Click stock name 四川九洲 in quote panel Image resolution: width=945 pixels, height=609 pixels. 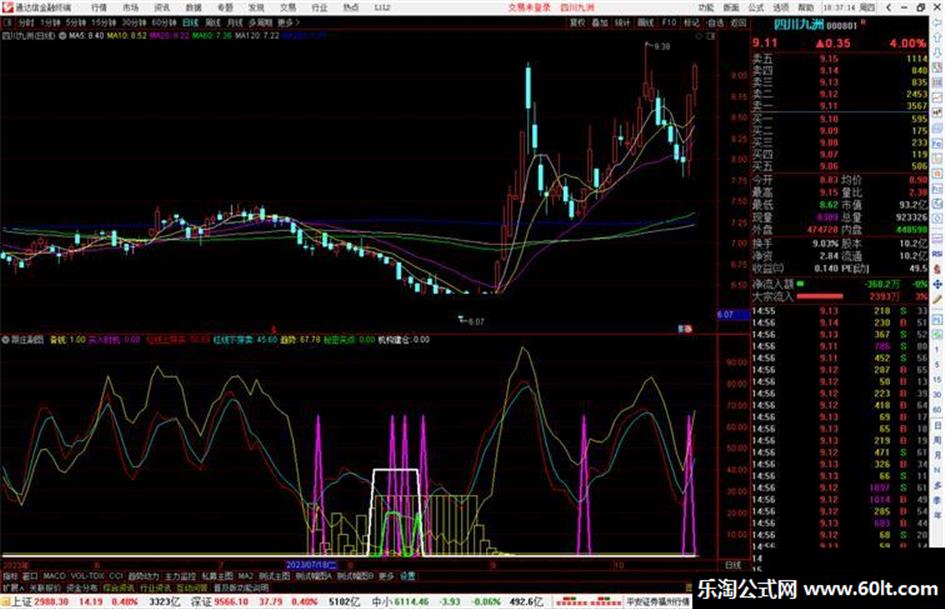[x=798, y=25]
